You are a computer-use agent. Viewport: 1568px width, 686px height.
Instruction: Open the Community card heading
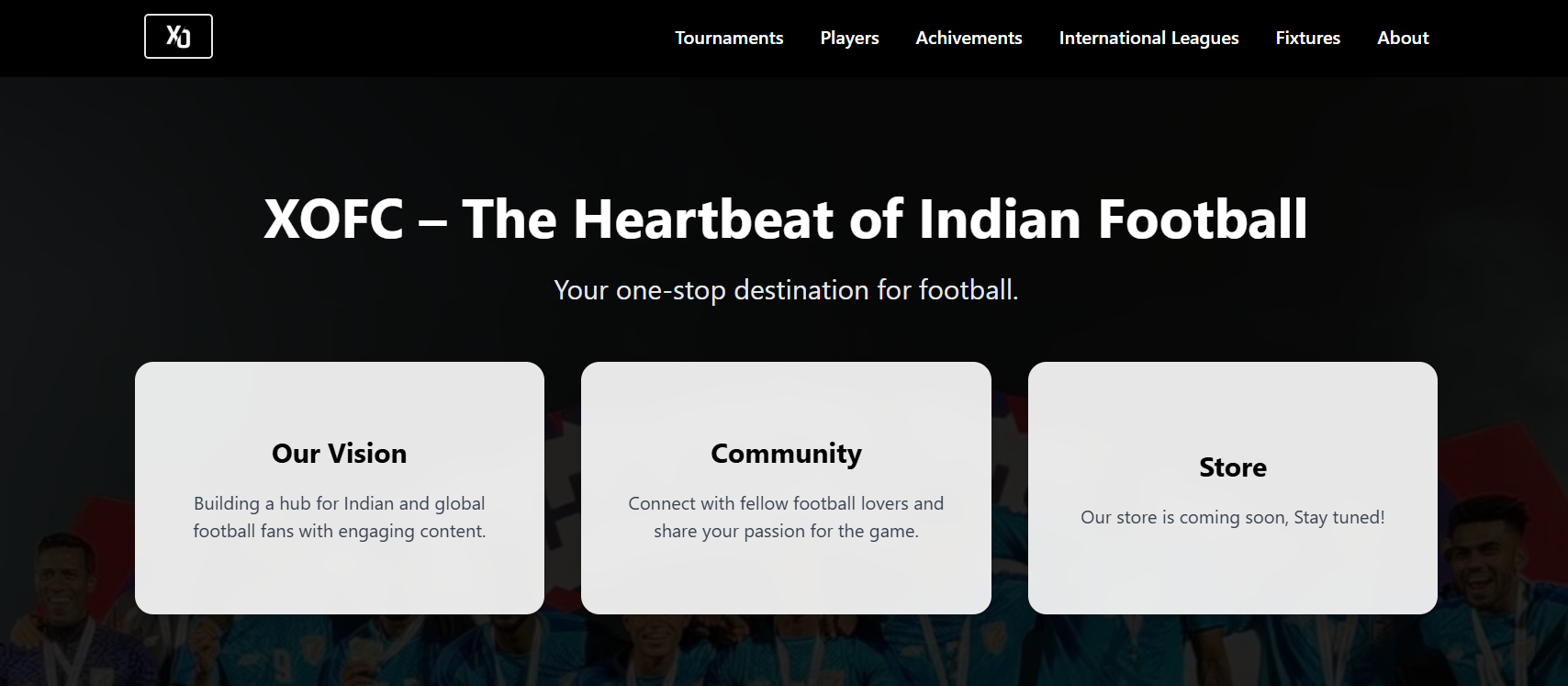786,454
